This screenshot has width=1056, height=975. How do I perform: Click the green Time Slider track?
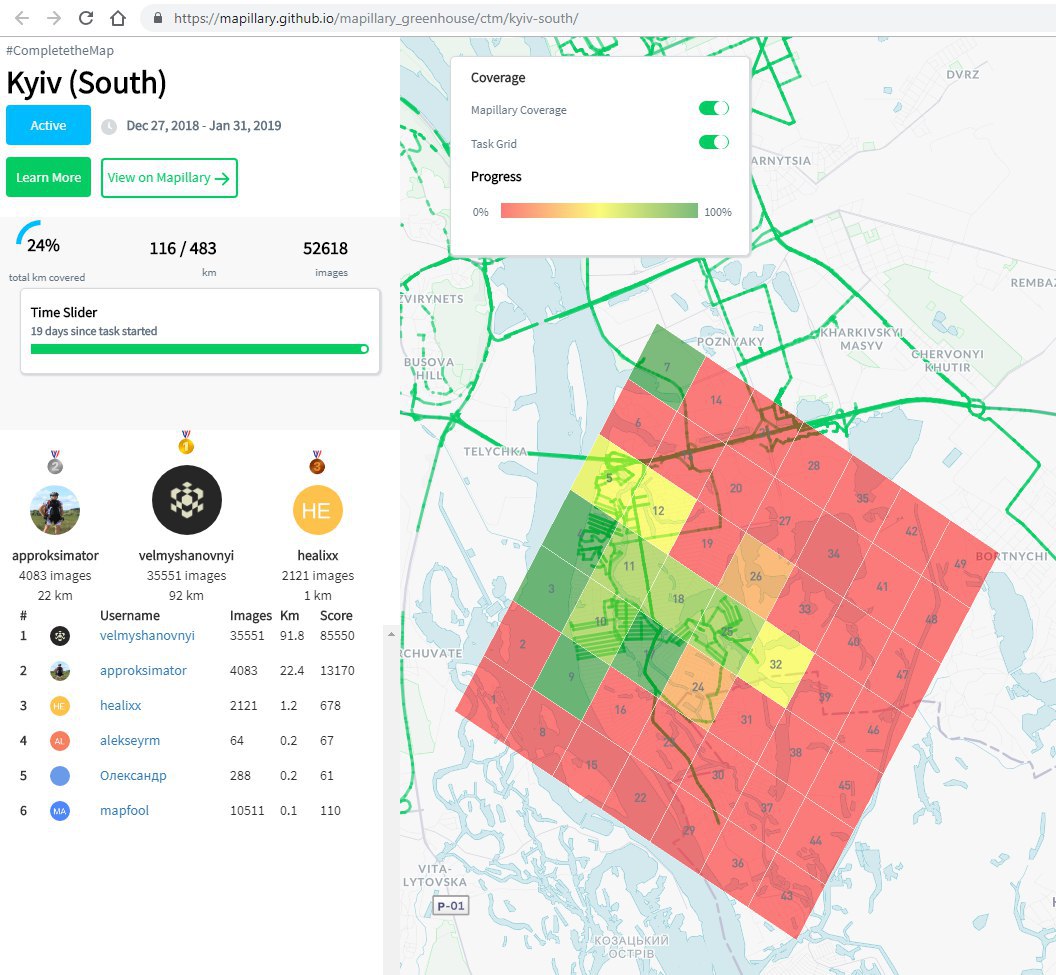pos(199,349)
